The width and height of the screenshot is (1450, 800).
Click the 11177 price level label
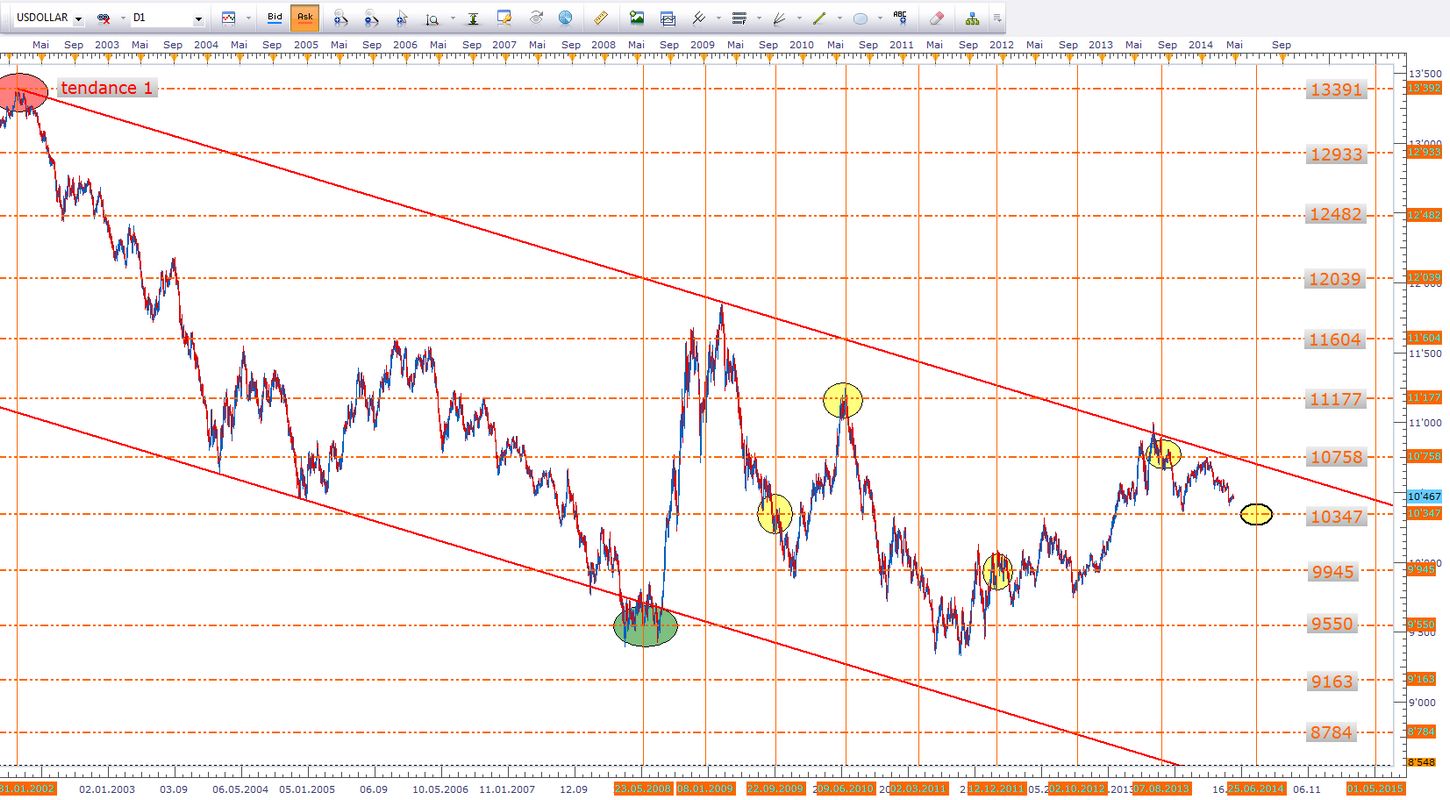click(x=1335, y=400)
